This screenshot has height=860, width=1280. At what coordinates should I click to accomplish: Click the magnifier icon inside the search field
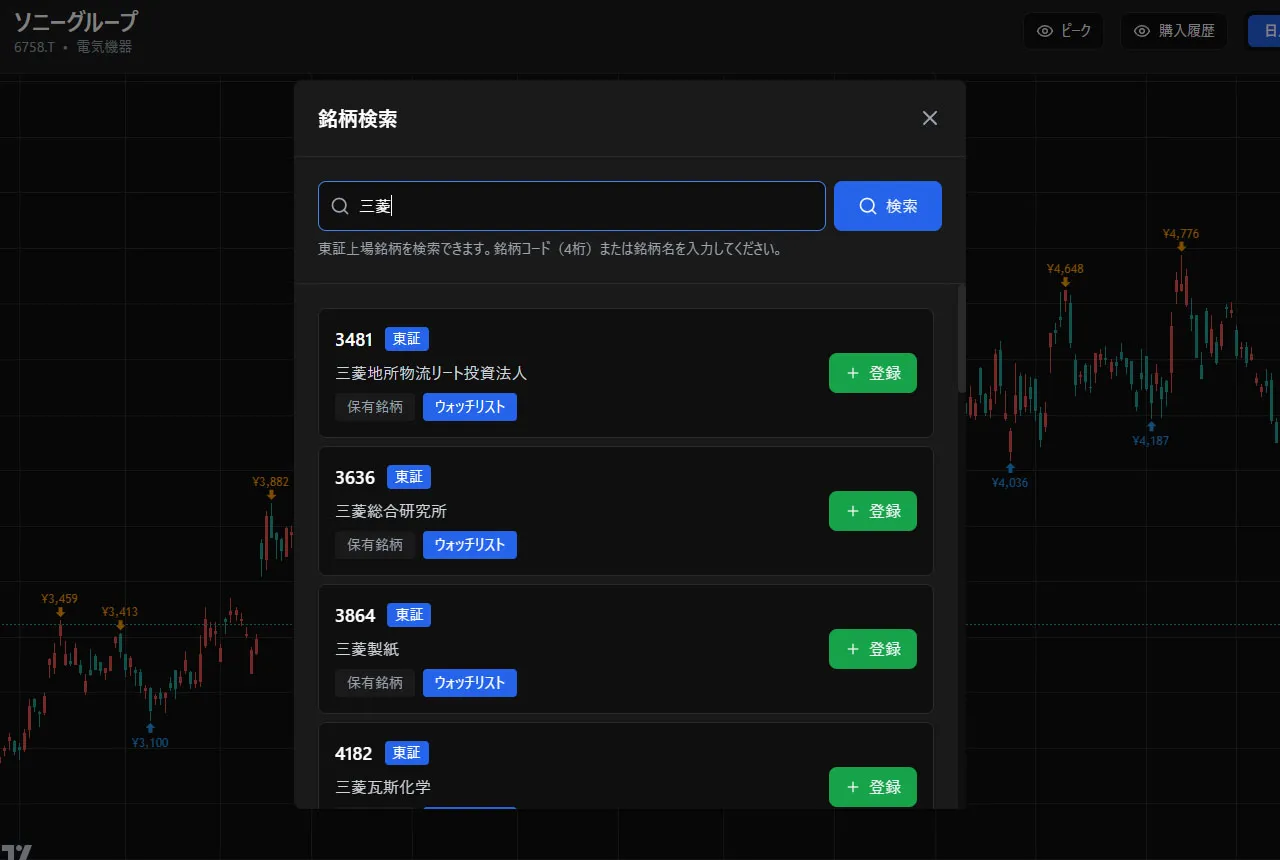tap(340, 206)
